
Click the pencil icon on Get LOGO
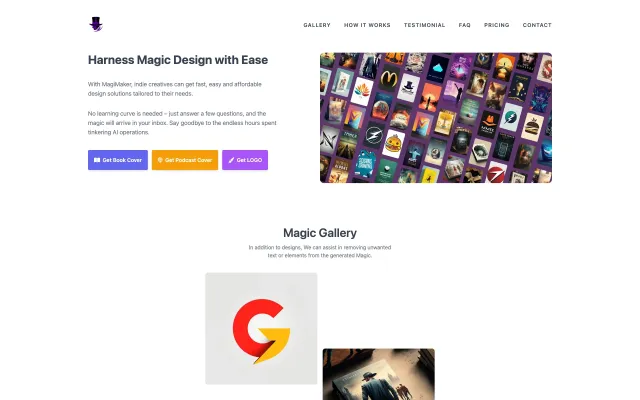pyautogui.click(x=231, y=160)
